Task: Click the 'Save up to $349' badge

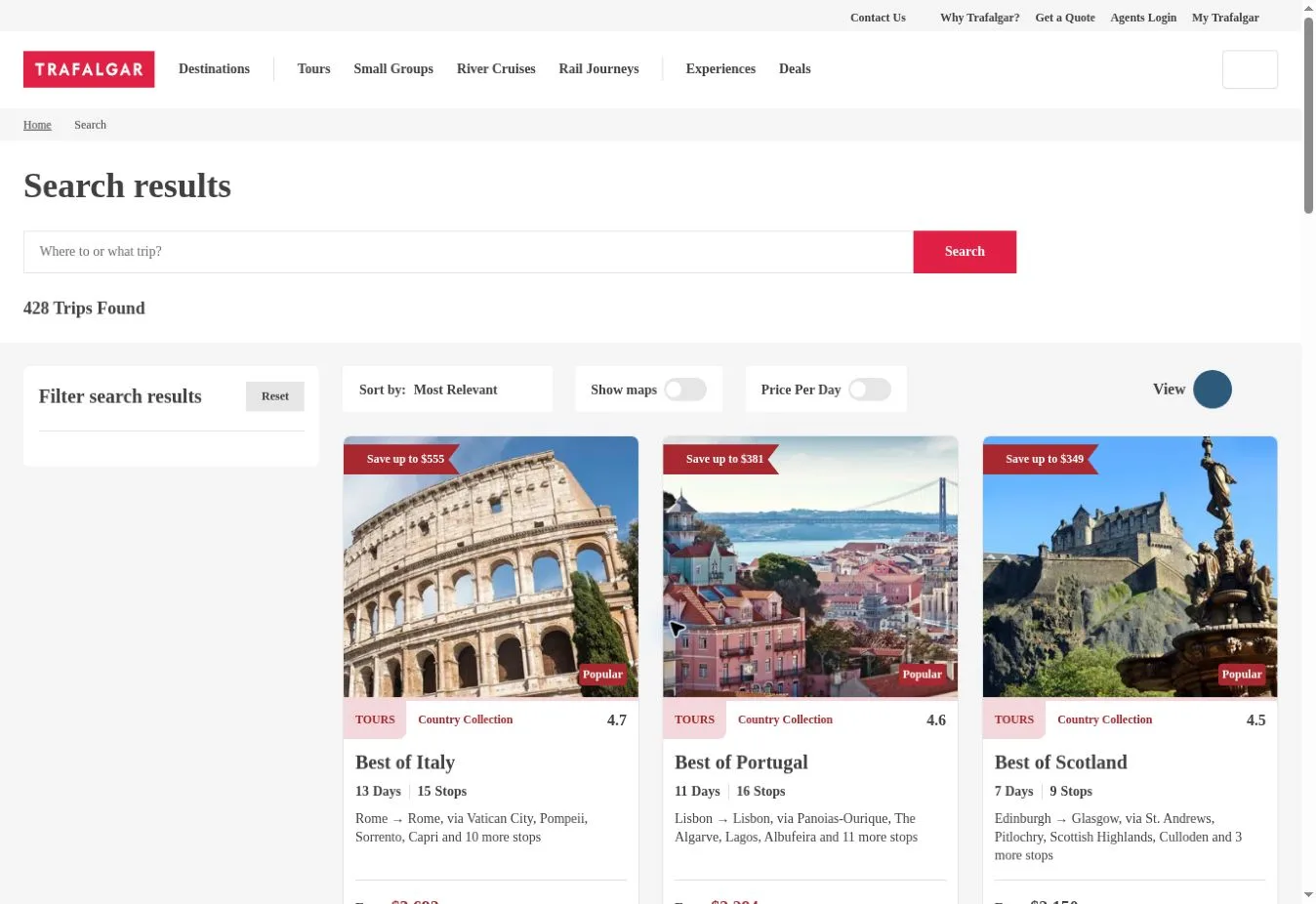Action: 1041,459
